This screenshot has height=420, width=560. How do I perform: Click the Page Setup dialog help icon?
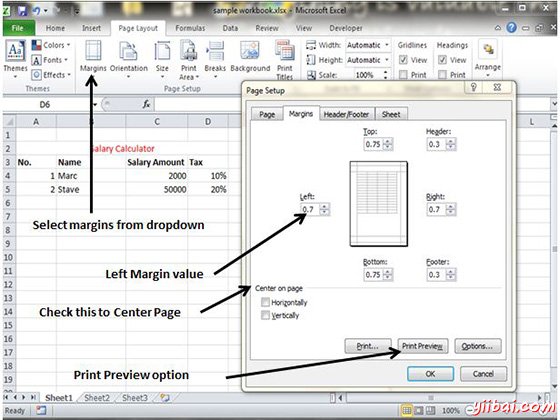pos(474,87)
